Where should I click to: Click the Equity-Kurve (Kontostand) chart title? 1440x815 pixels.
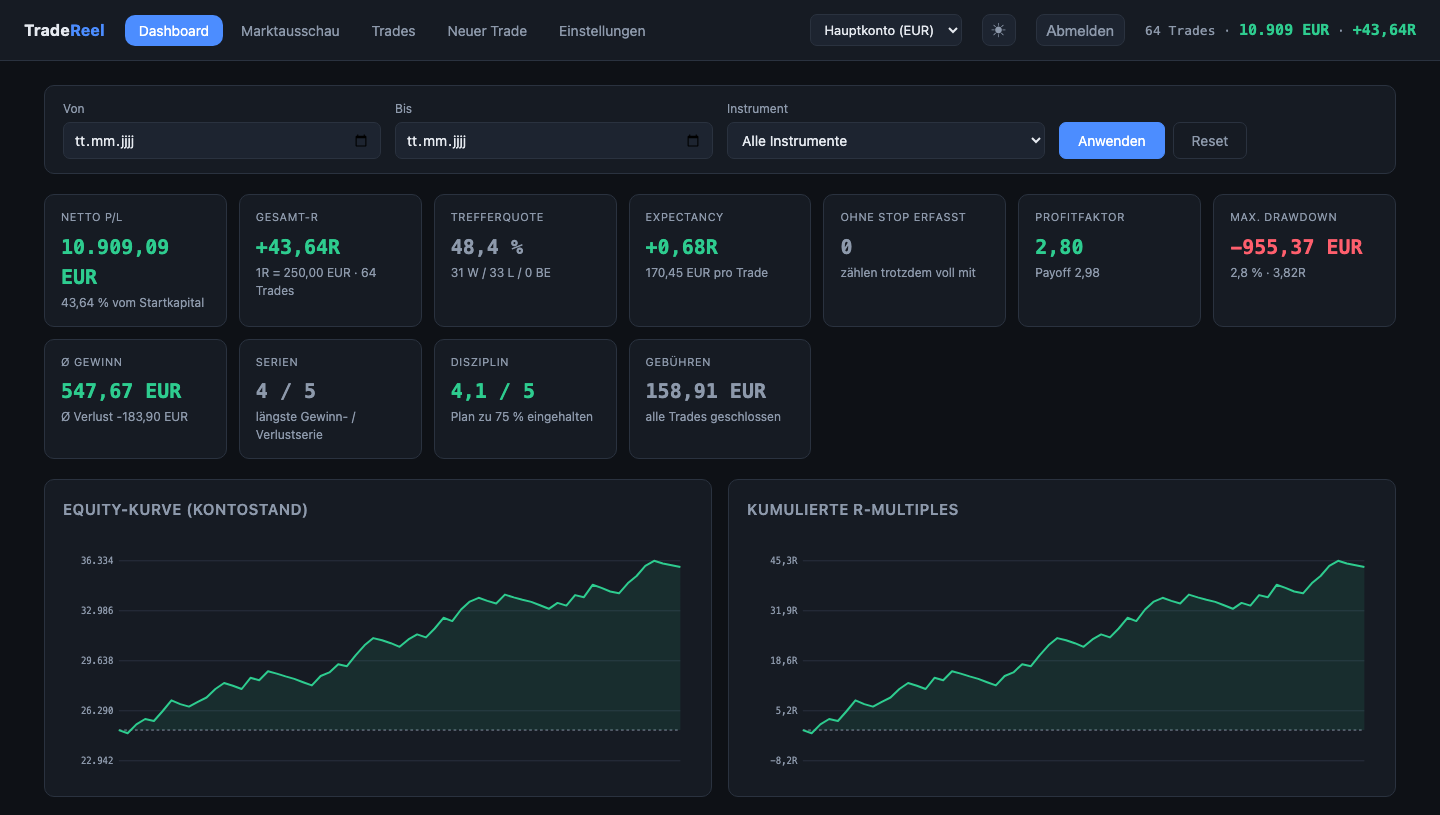point(185,510)
